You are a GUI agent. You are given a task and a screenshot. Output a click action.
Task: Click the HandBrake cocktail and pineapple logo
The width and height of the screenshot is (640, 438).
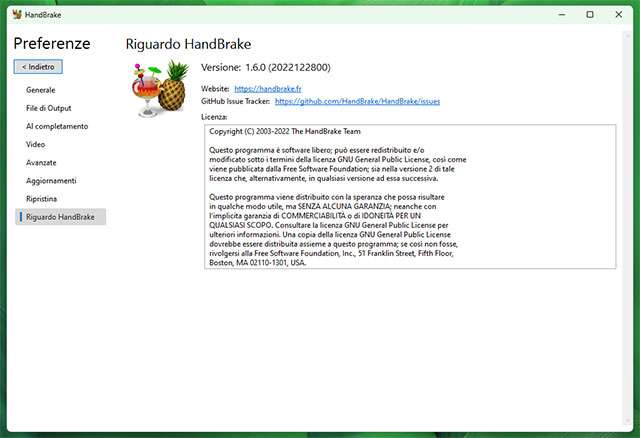point(160,88)
